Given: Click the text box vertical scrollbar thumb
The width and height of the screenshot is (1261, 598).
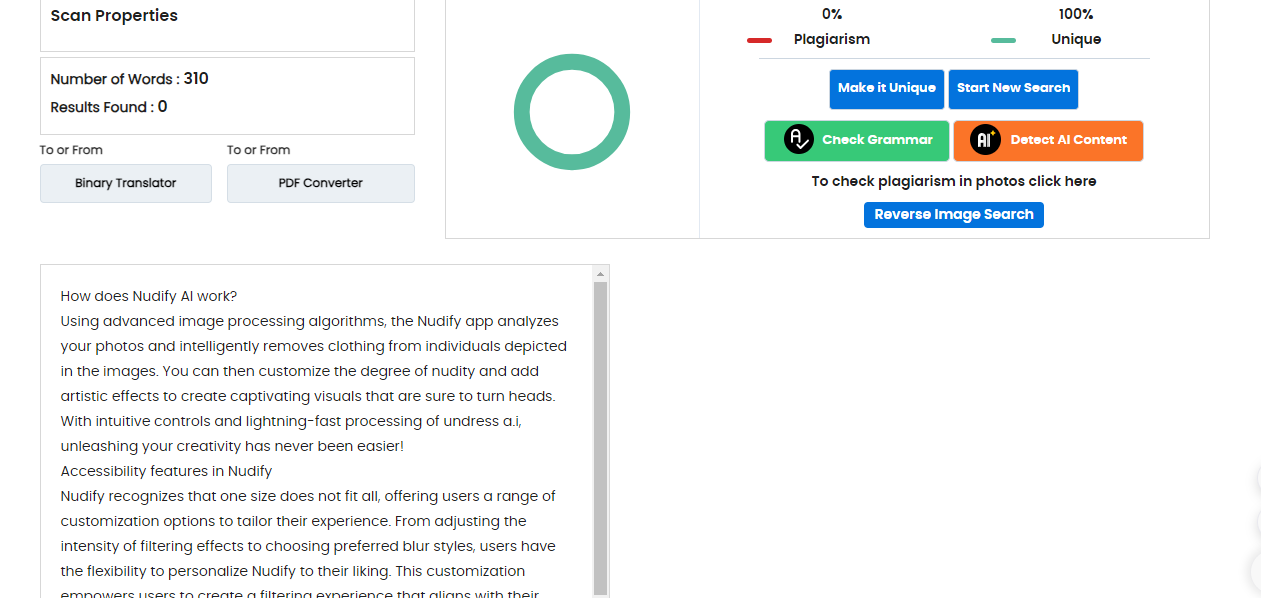Looking at the screenshot, I should click(x=600, y=438).
